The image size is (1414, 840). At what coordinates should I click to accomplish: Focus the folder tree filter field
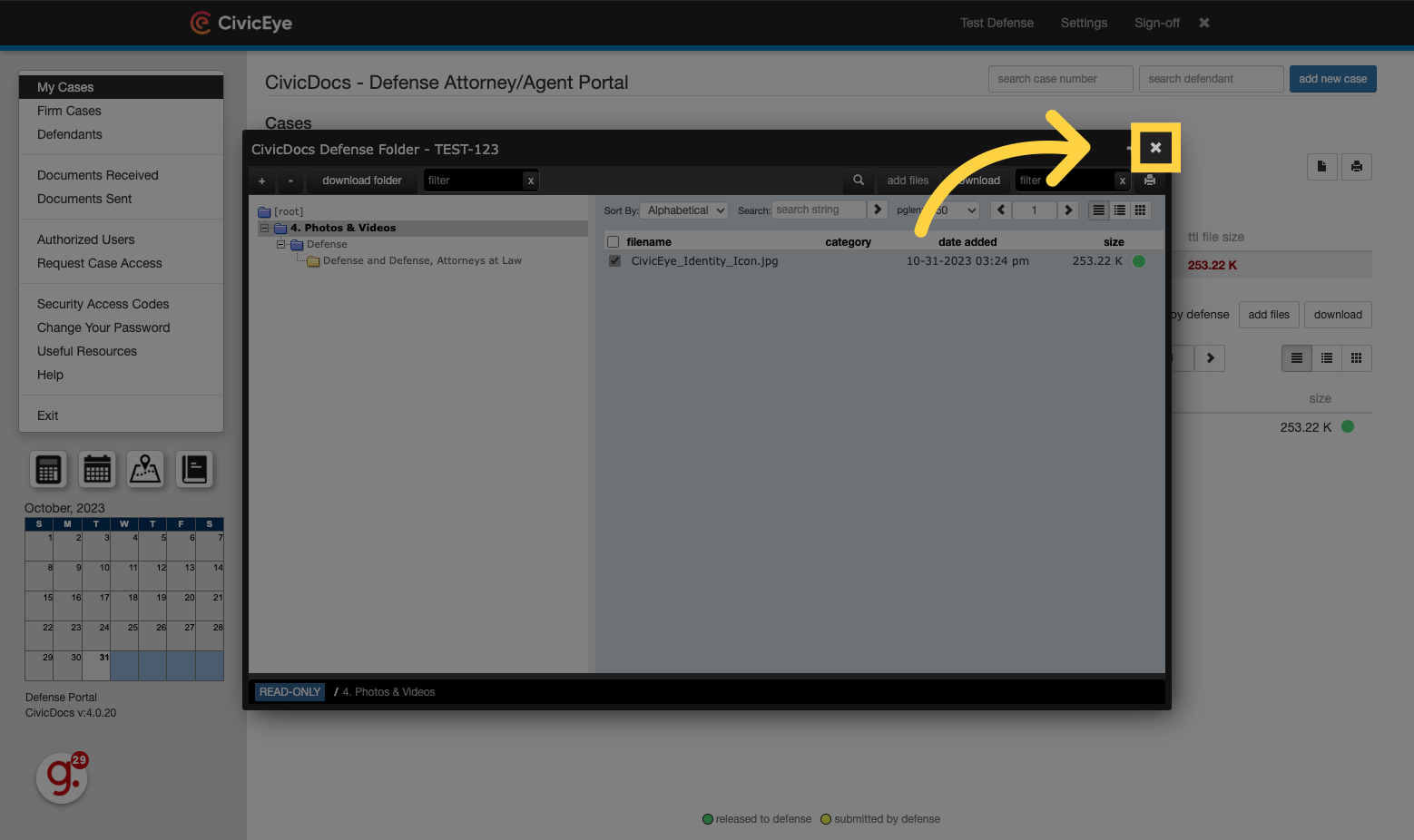point(474,181)
